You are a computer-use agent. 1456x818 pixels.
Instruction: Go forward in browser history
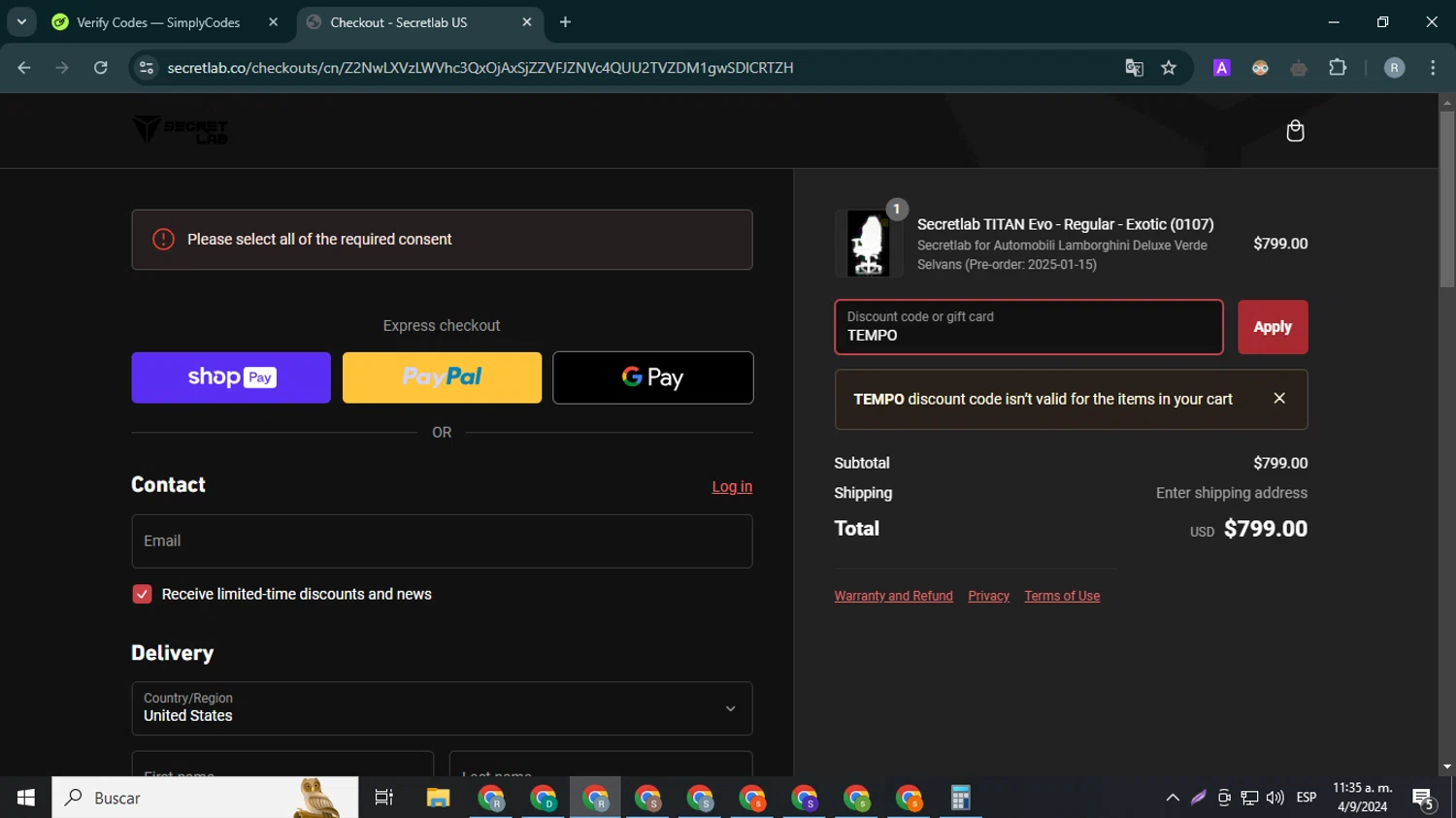click(62, 68)
